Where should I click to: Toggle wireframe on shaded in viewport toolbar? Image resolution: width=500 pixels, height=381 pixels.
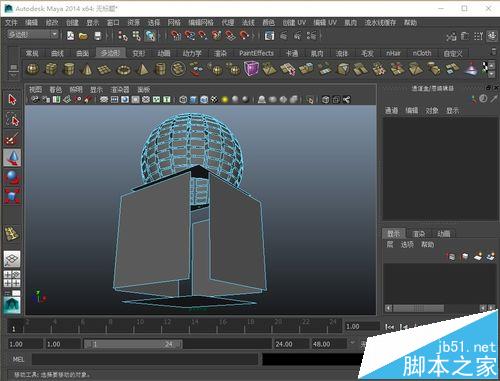204,99
